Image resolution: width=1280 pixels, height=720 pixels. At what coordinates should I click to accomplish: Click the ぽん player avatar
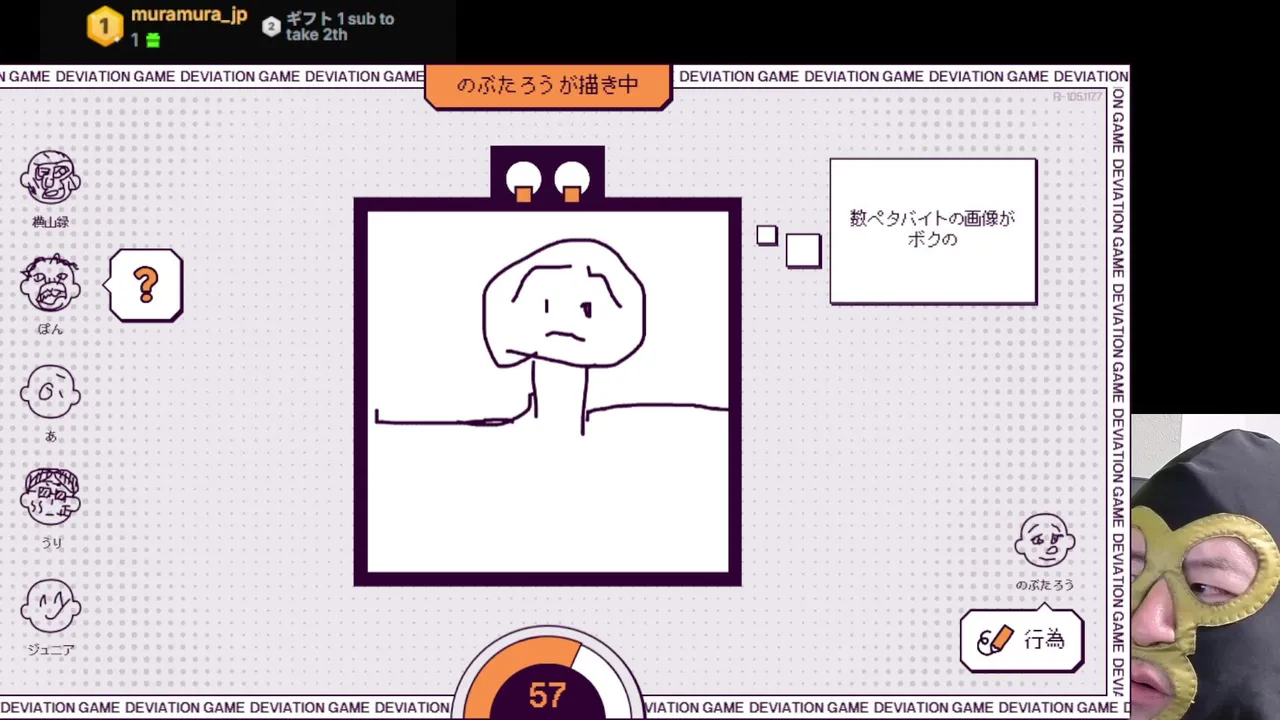[x=51, y=284]
